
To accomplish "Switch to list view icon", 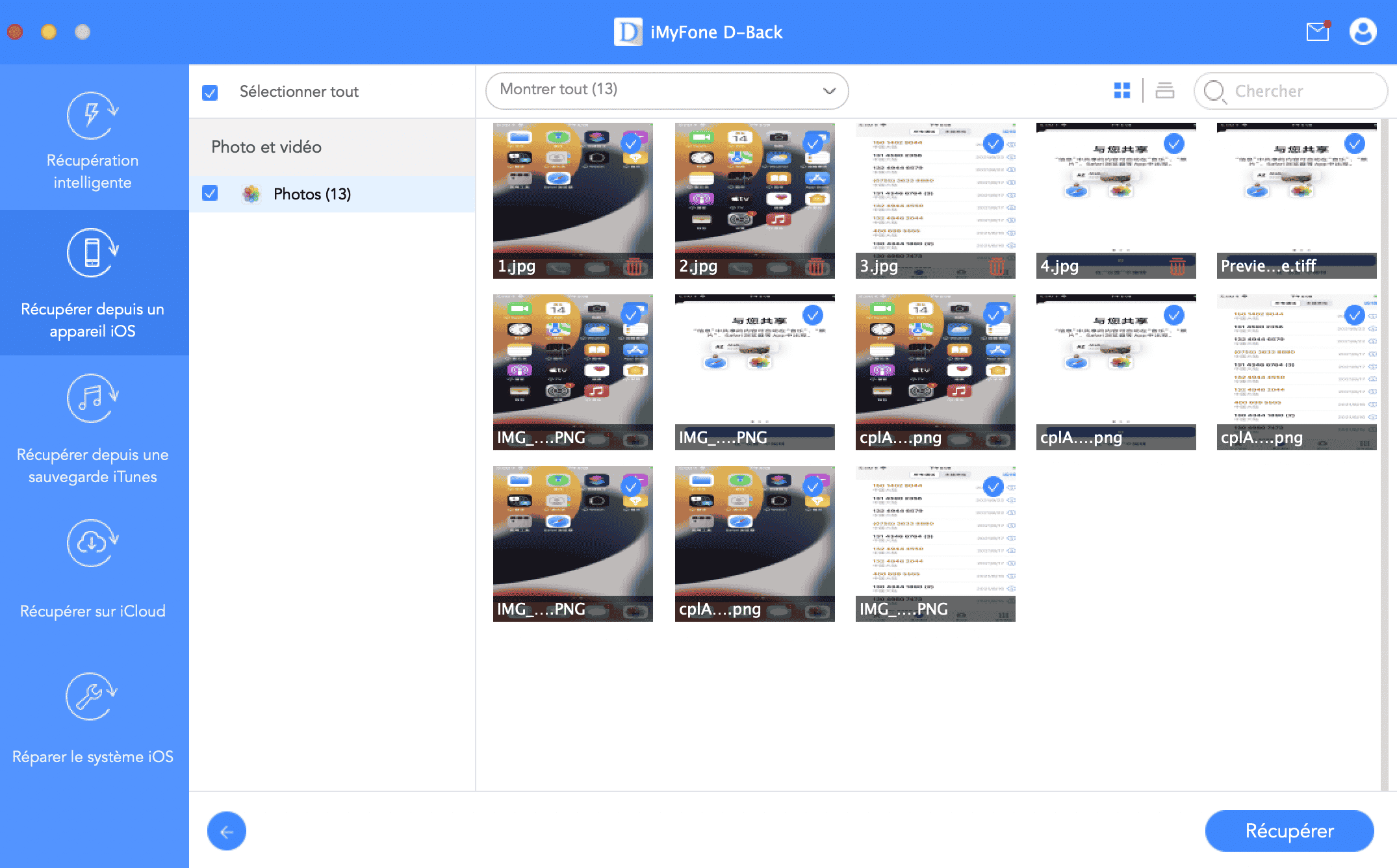I will [x=1165, y=90].
